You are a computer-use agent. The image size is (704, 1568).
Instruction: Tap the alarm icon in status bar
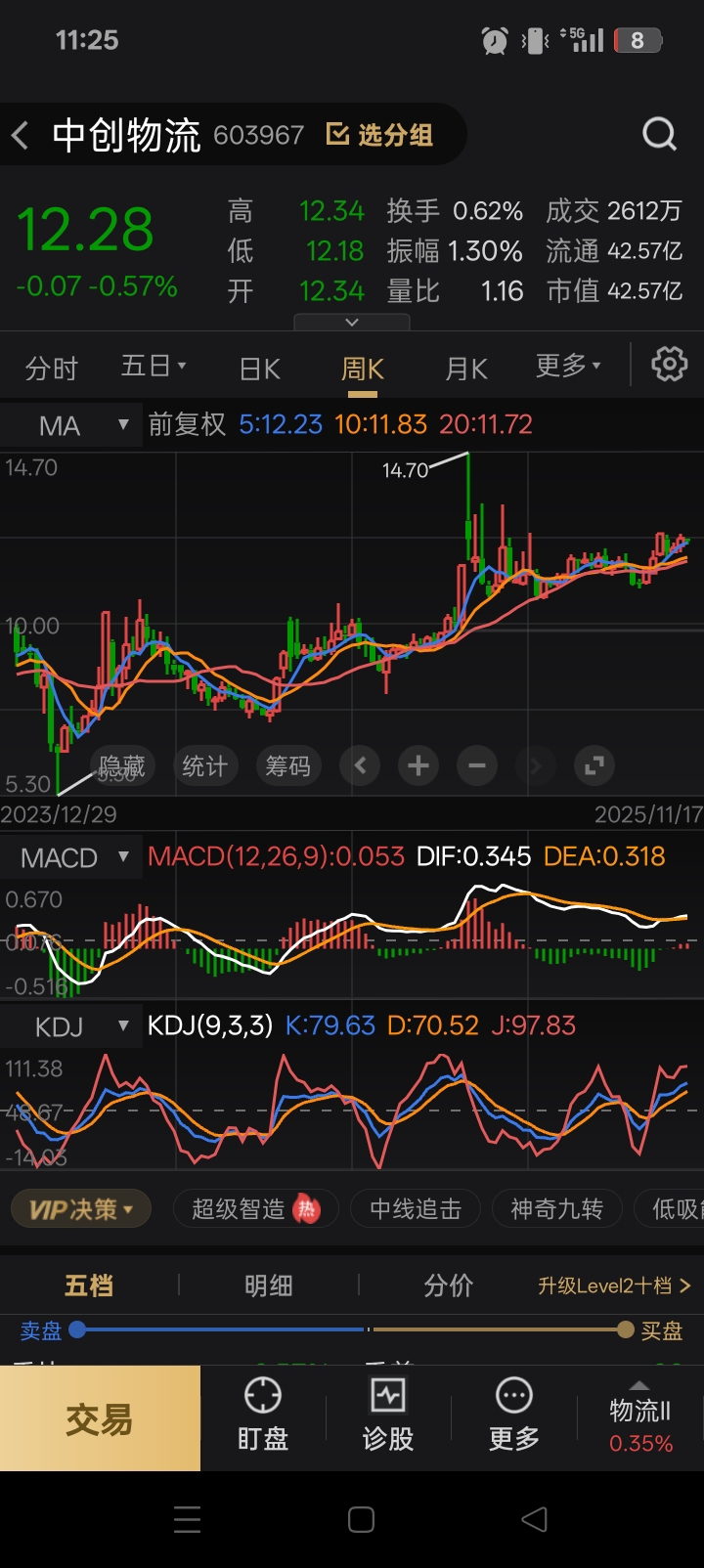[x=495, y=40]
